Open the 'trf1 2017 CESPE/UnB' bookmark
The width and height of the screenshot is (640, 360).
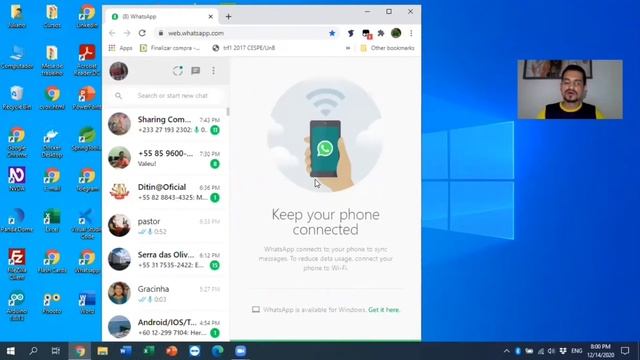[244, 48]
